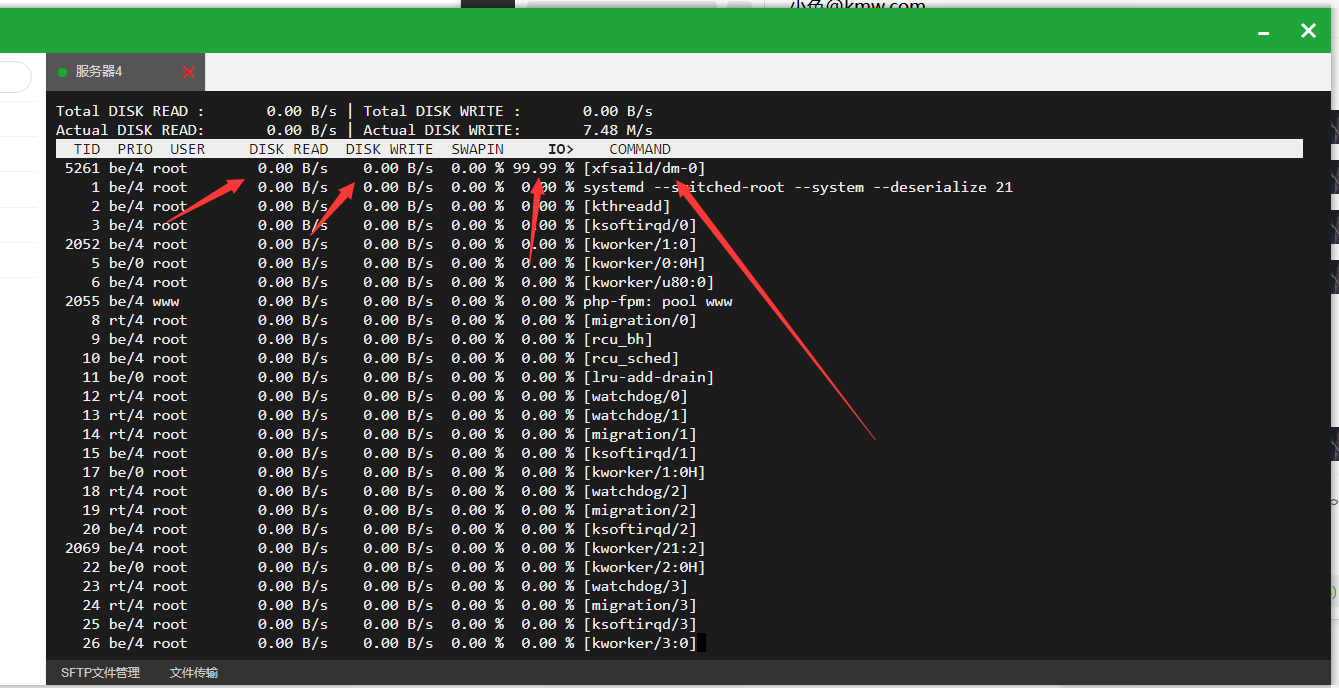The image size is (1339, 688).
Task: Select the [kworker/2:0H] process row
Action: 680,567
